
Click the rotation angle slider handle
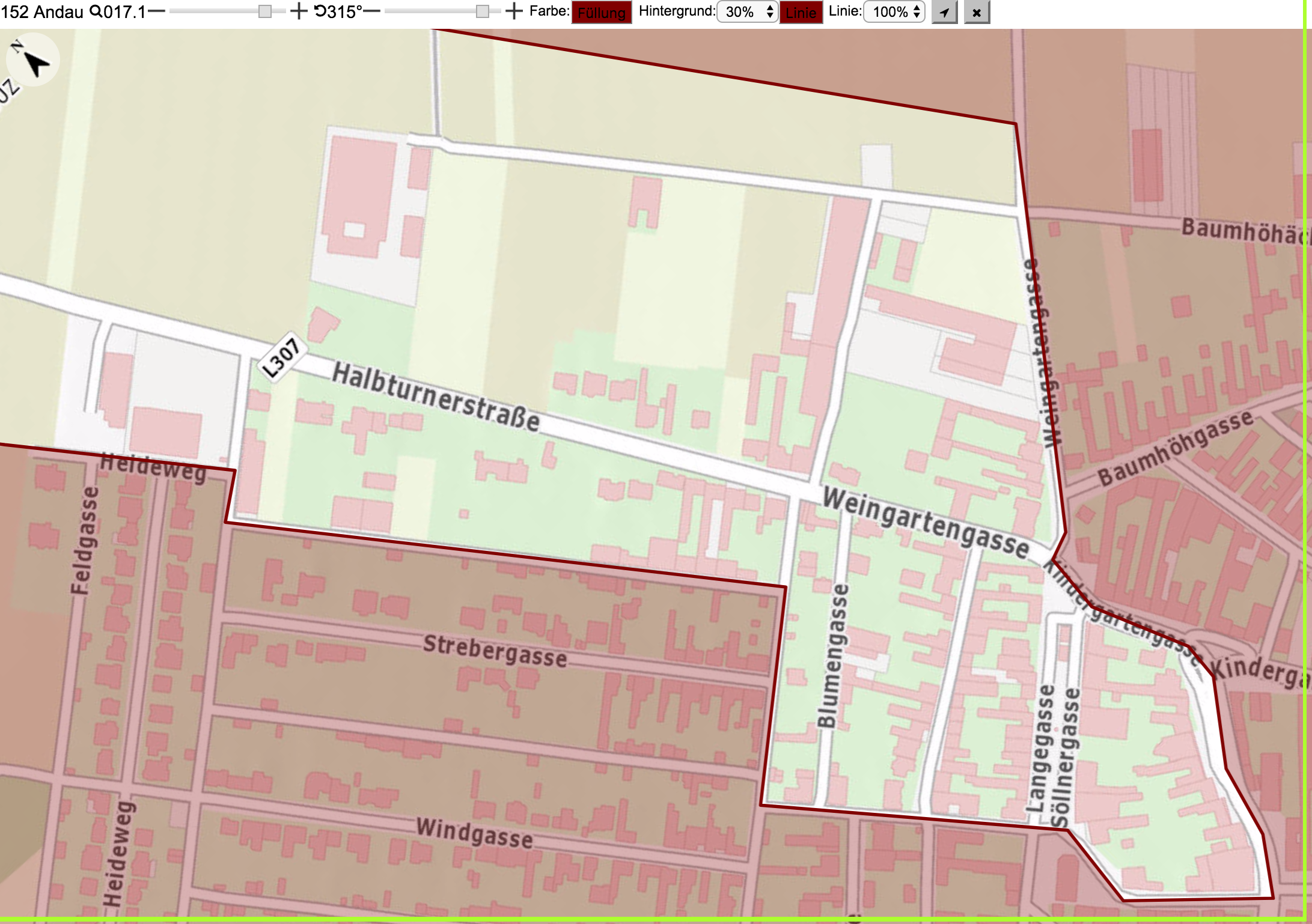point(482,11)
